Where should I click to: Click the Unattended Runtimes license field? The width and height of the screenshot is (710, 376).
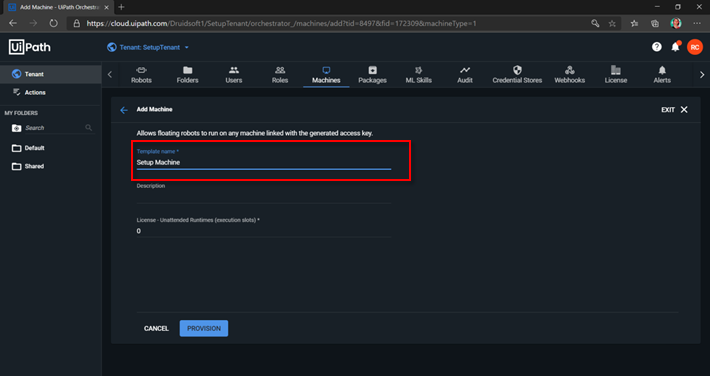264,231
